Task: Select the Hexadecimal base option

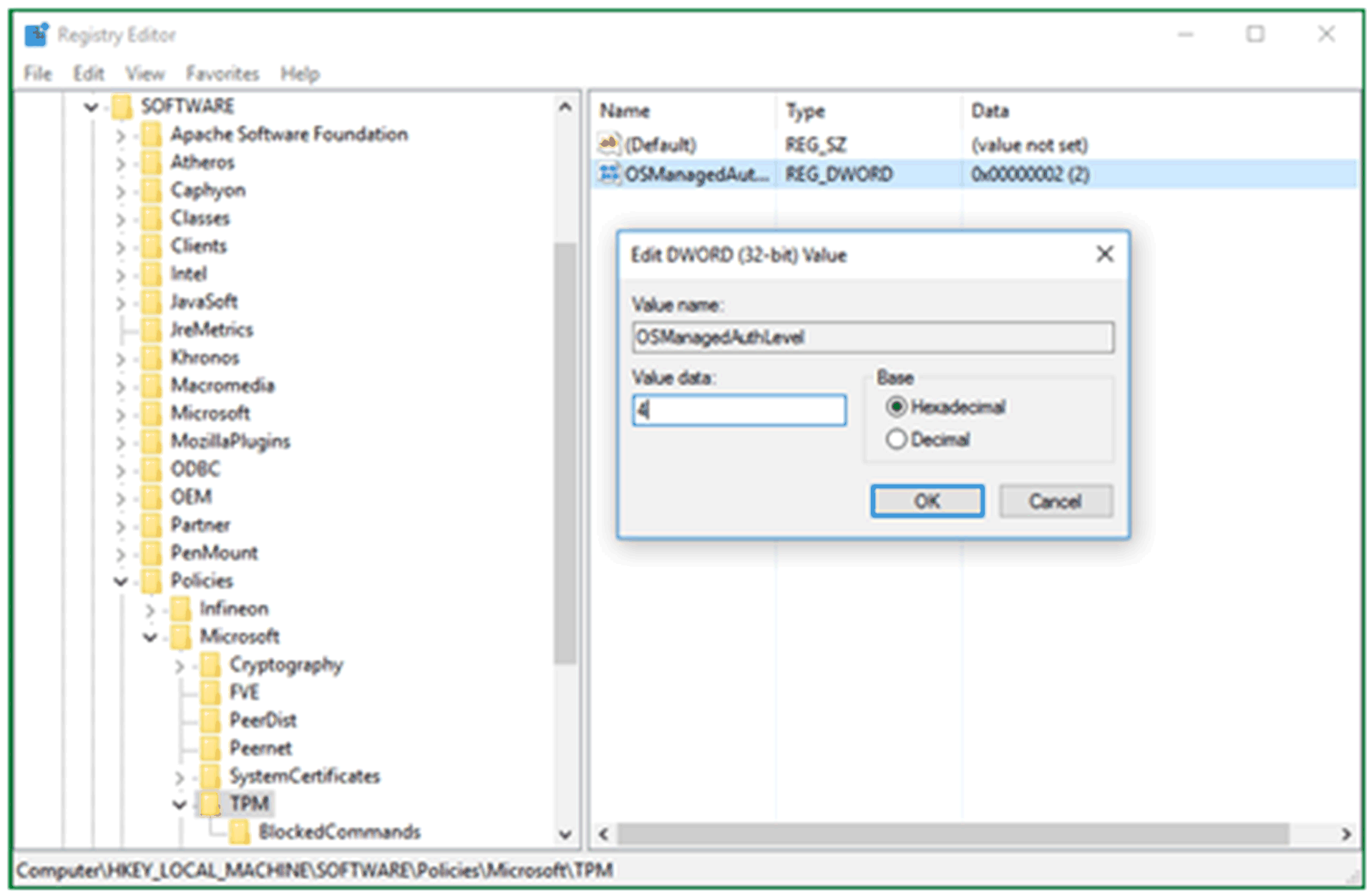Action: (x=896, y=406)
